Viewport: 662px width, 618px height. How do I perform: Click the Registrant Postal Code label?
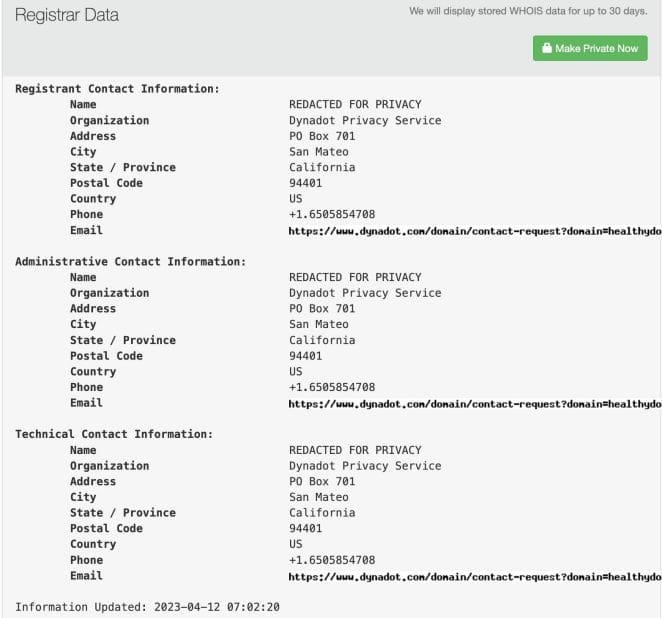[x=106, y=183]
